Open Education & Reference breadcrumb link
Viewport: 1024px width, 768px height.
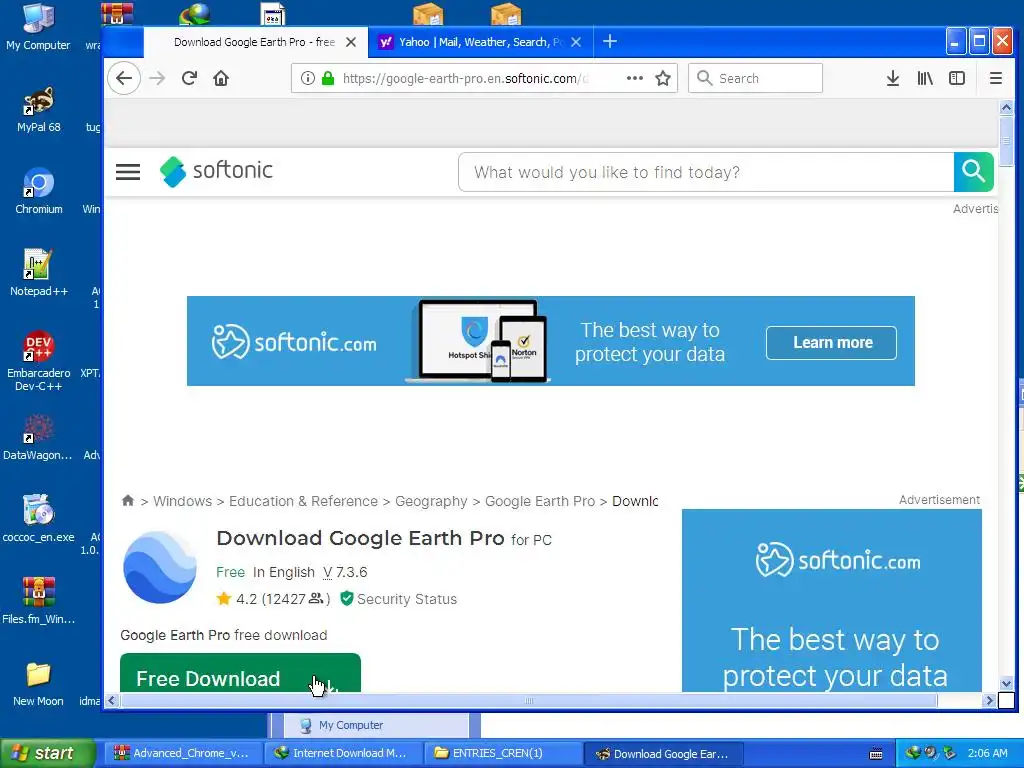coord(303,501)
